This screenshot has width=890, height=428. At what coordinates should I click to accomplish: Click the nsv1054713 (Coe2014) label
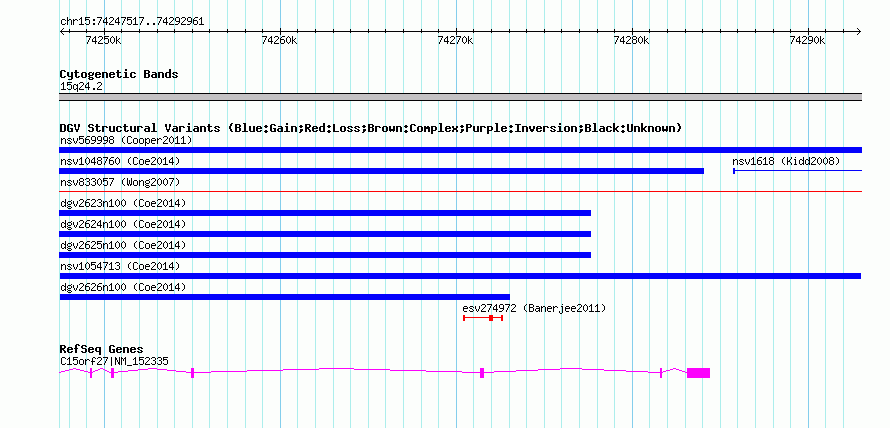pyautogui.click(x=120, y=266)
